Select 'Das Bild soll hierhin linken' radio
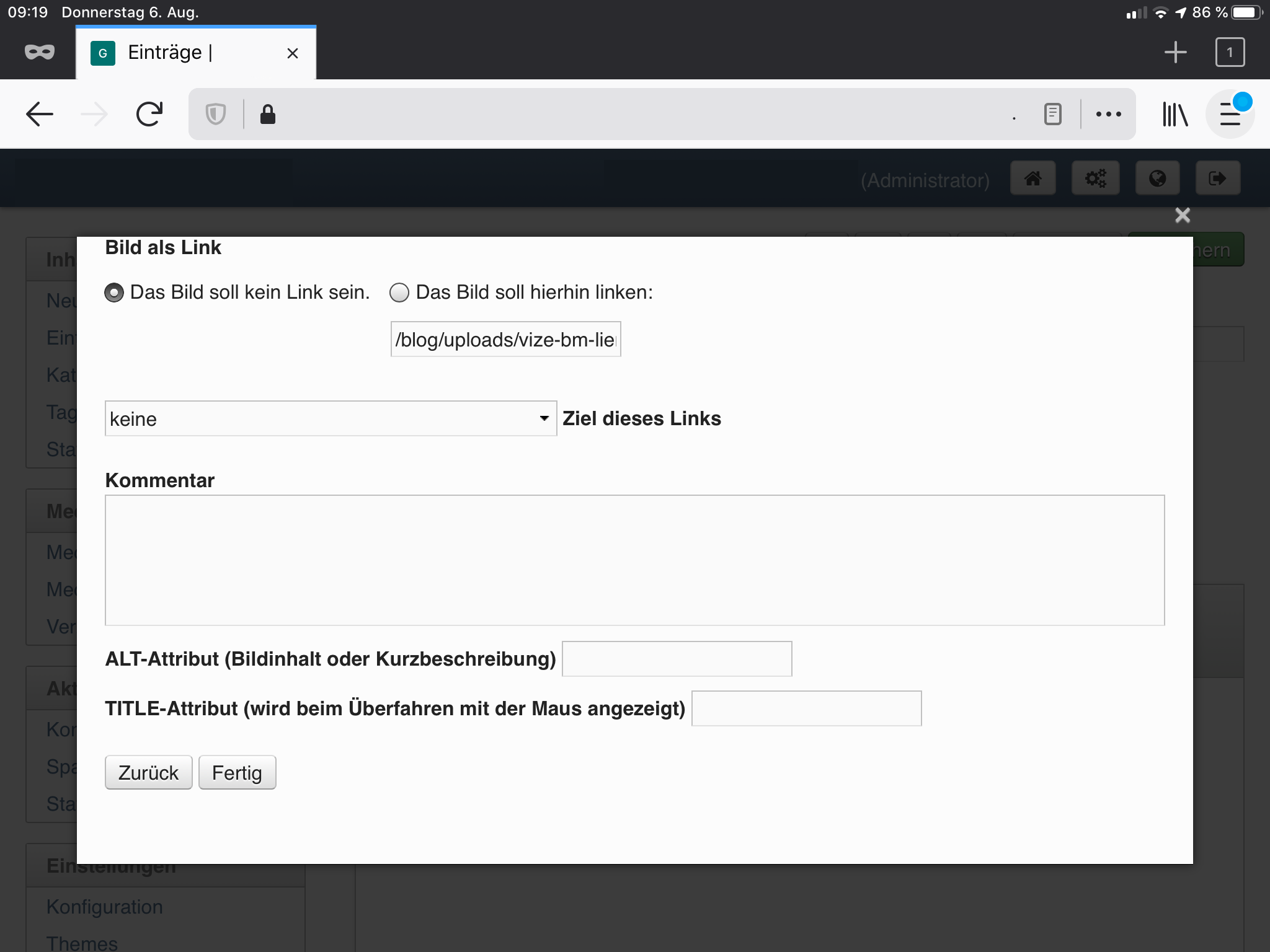The height and width of the screenshot is (952, 1270). tap(399, 293)
